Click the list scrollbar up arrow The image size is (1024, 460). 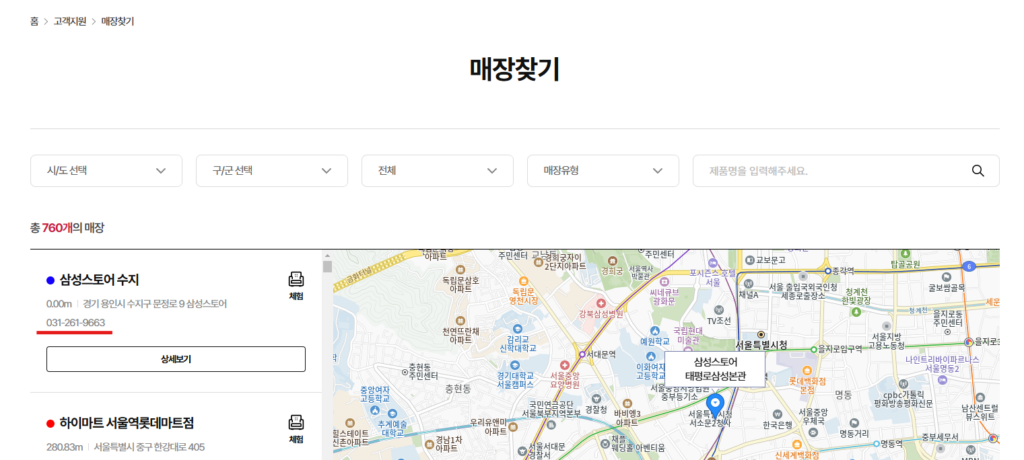(x=328, y=254)
